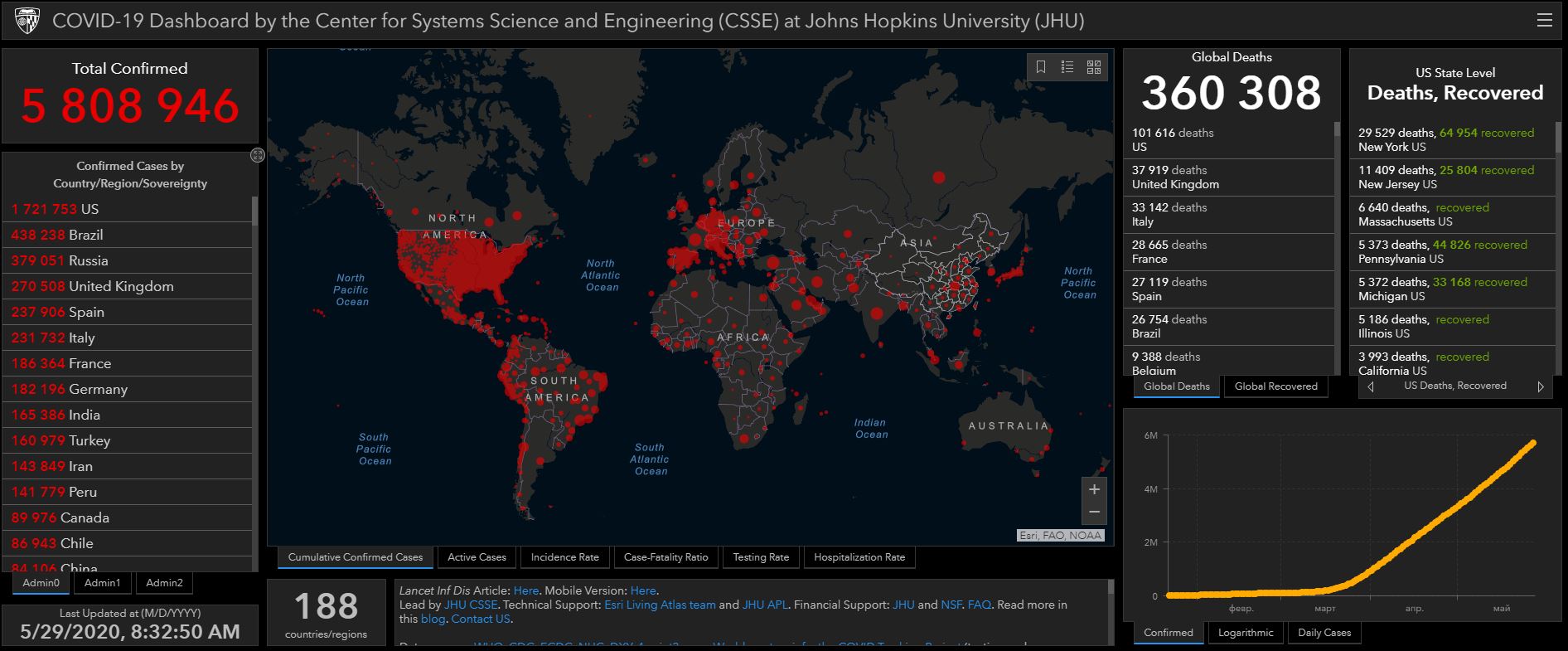Zoom out on the map

point(1094,513)
